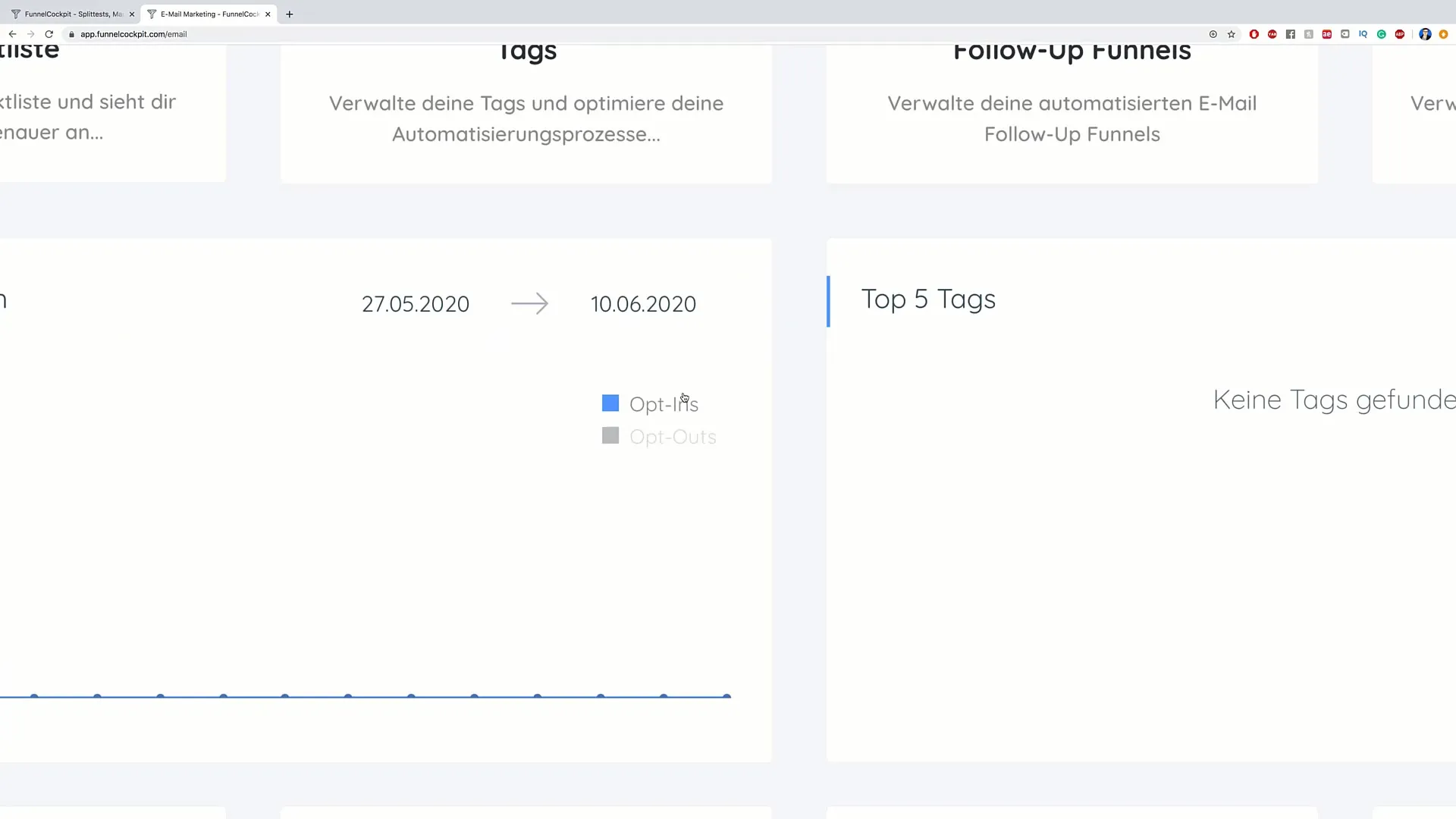1456x819 pixels.
Task: Open the Adblock Plus (ABP) extension
Action: click(1400, 34)
